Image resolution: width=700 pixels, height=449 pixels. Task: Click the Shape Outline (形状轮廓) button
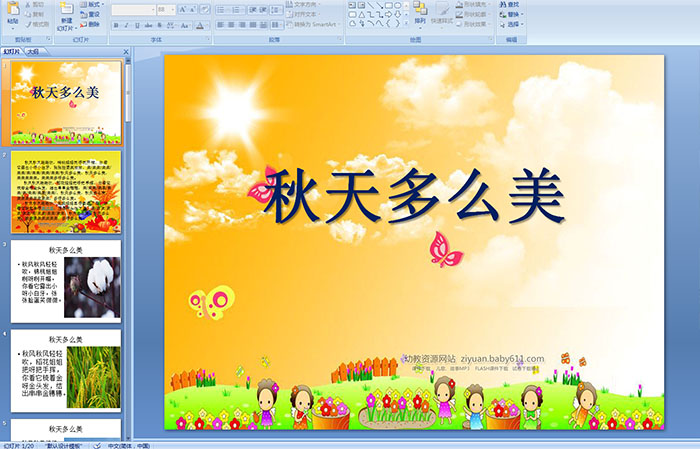point(472,14)
